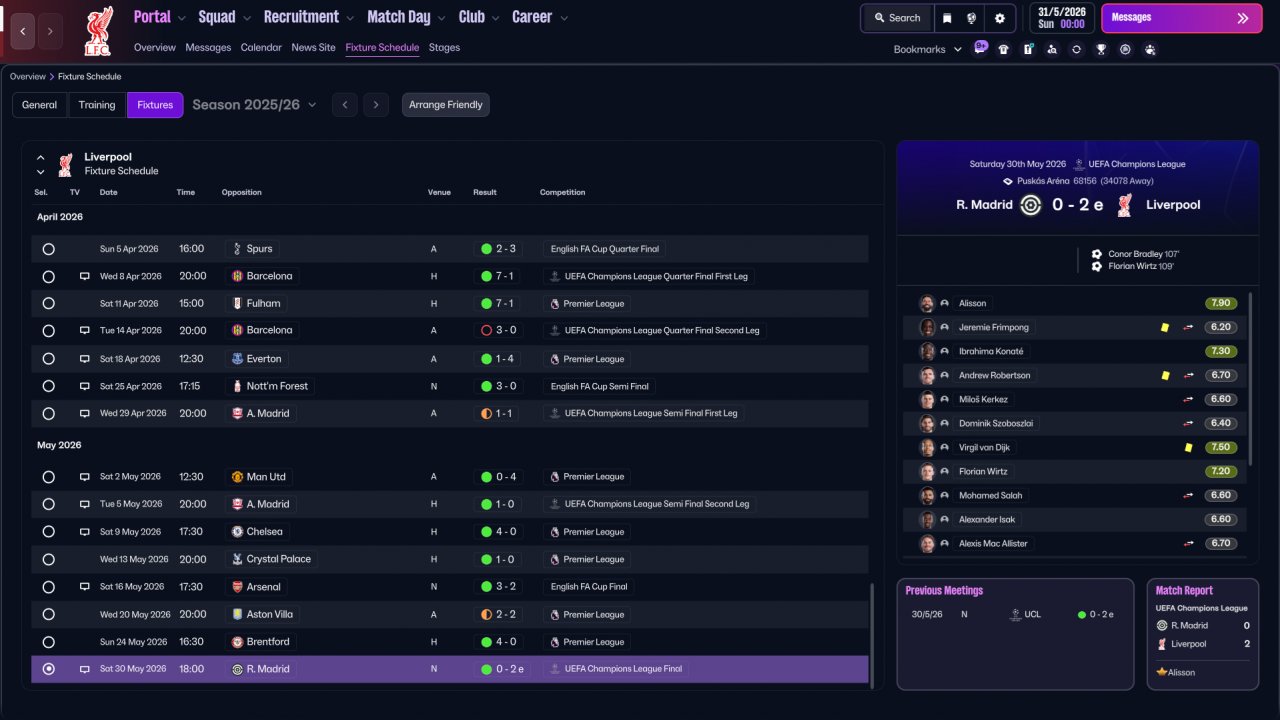
Task: Click the player ratings list scrollbar
Action: (1251, 378)
